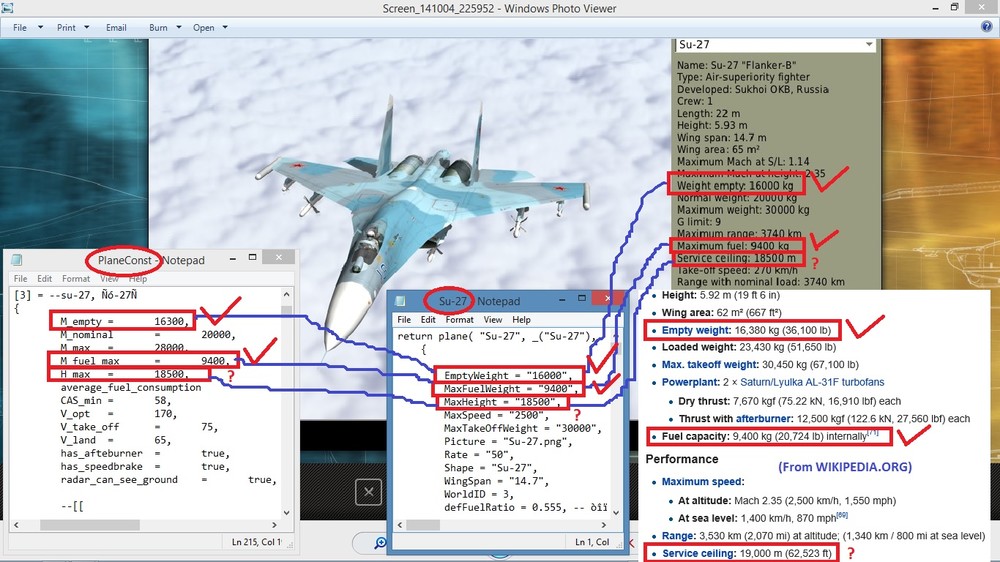The width and height of the screenshot is (1000, 562).
Task: Open Edit menu in Su-27 Notepad
Action: [x=428, y=320]
